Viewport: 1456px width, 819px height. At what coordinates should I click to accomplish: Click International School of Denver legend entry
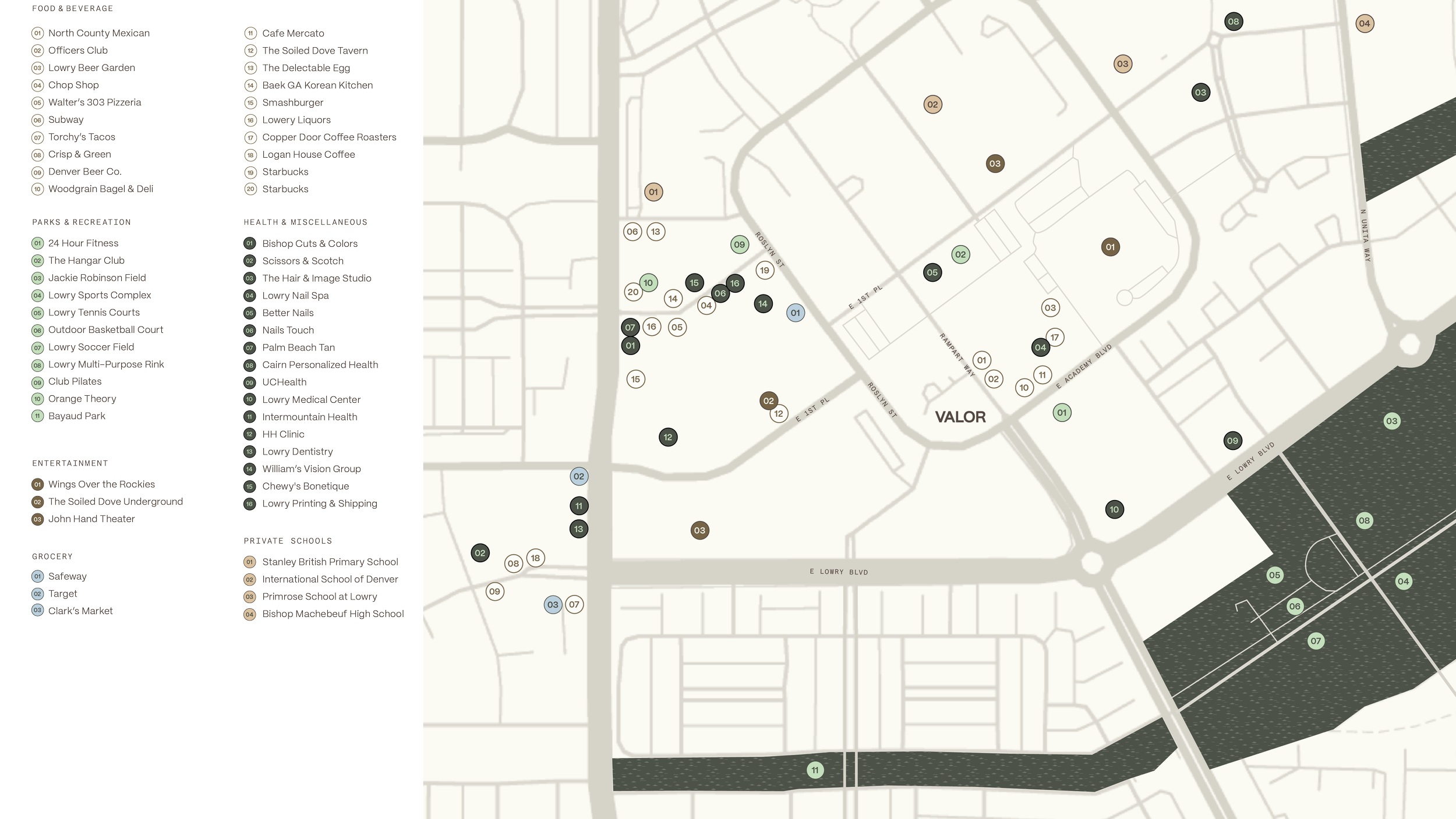330,579
